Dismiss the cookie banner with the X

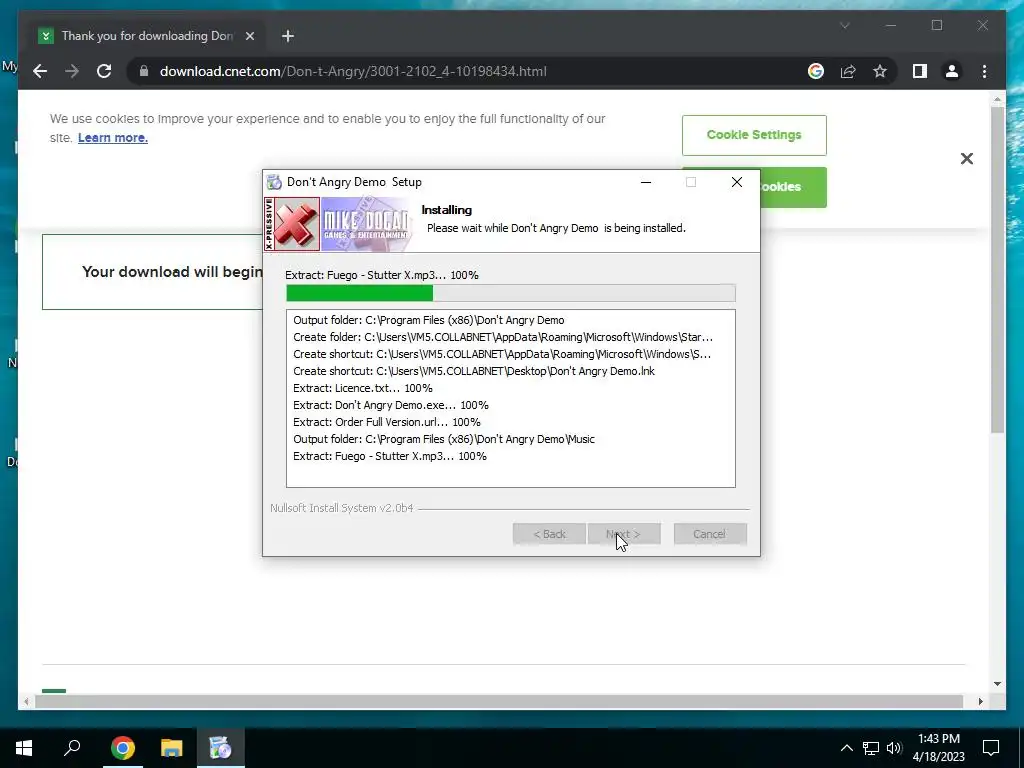(967, 159)
